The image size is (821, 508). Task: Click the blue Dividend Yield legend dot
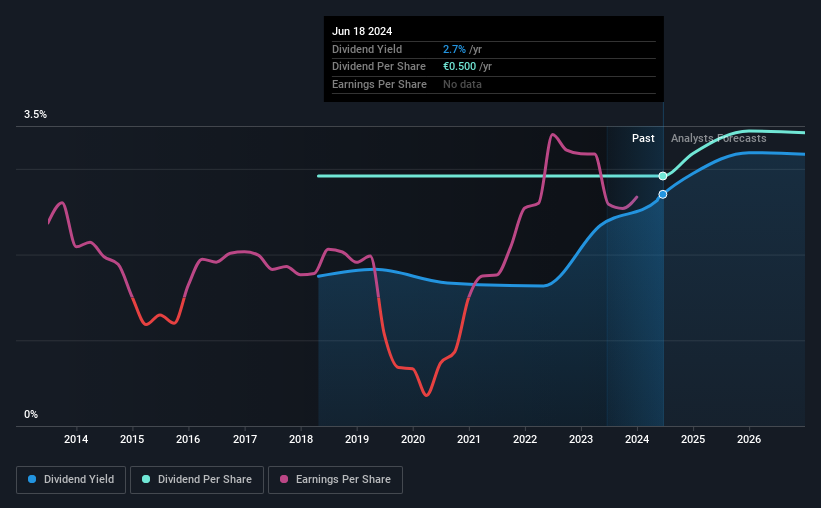32,479
